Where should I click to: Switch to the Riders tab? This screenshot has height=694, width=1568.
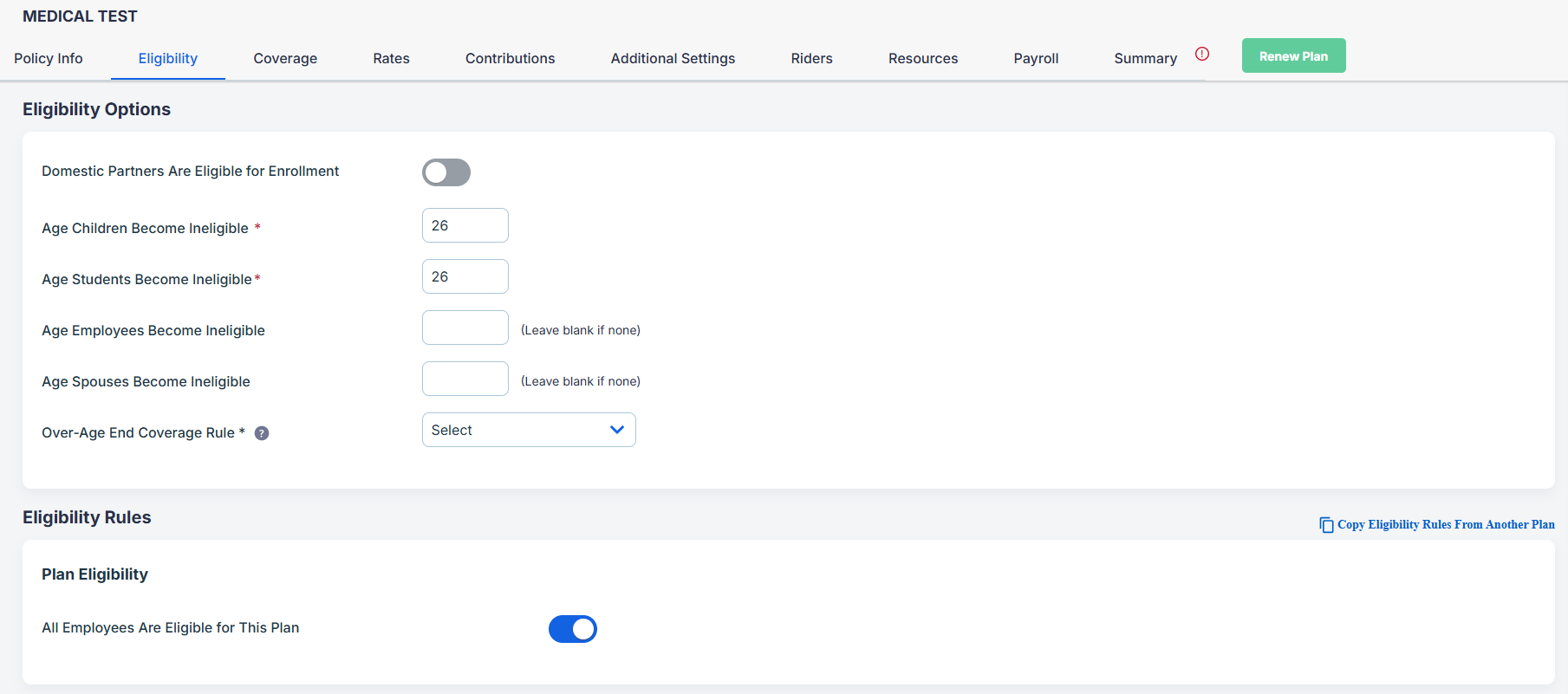(811, 58)
